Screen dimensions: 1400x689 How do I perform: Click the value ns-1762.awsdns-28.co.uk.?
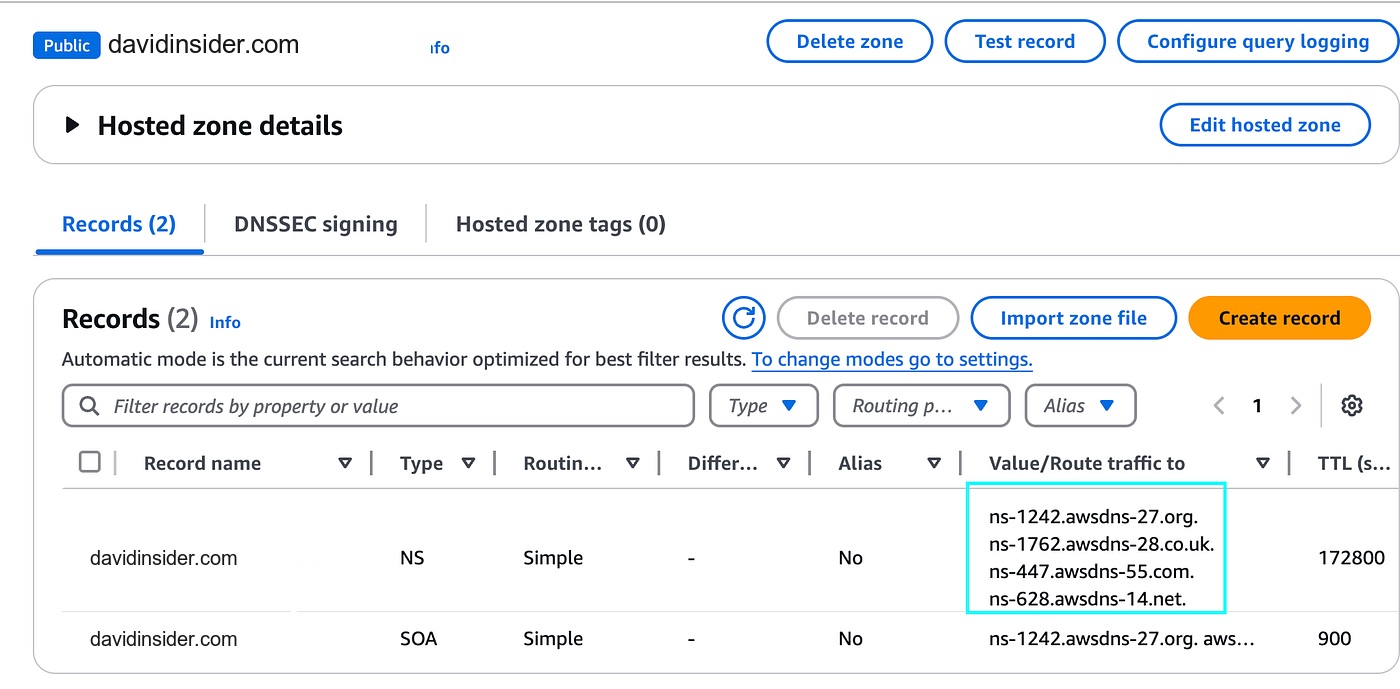pyautogui.click(x=1101, y=544)
